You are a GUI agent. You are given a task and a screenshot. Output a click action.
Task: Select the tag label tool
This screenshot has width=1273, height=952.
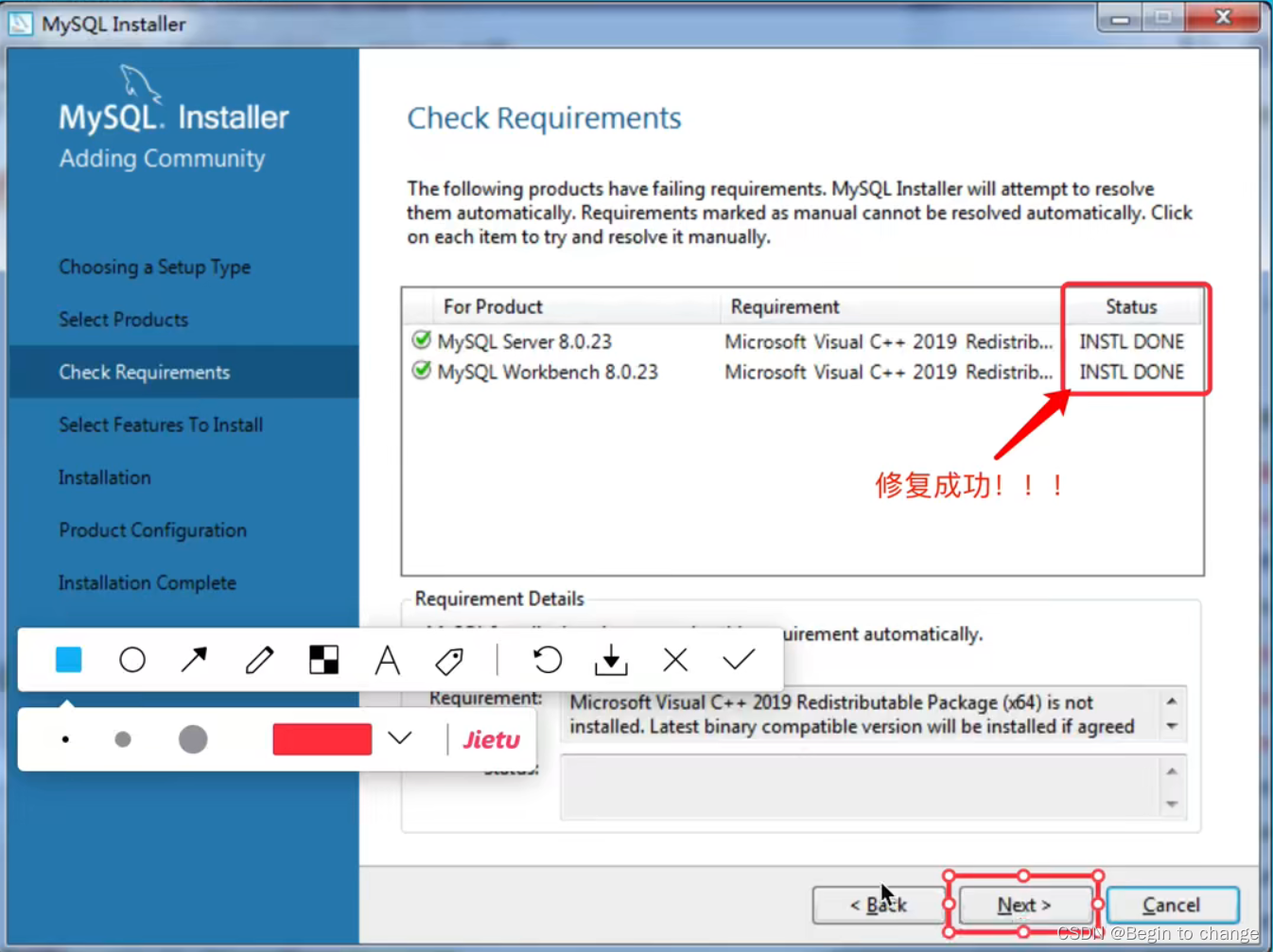450,660
